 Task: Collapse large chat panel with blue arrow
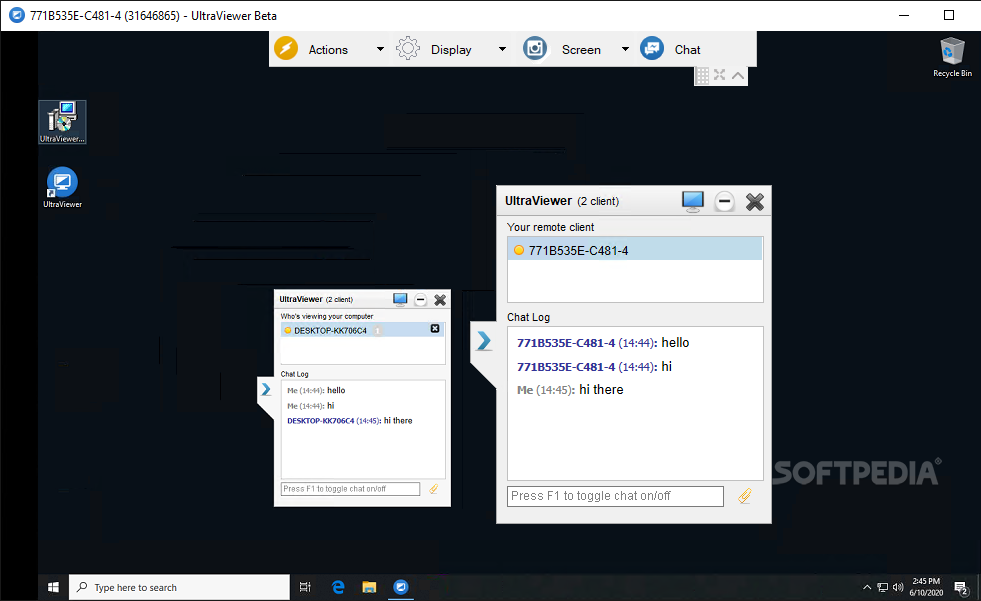click(x=484, y=341)
